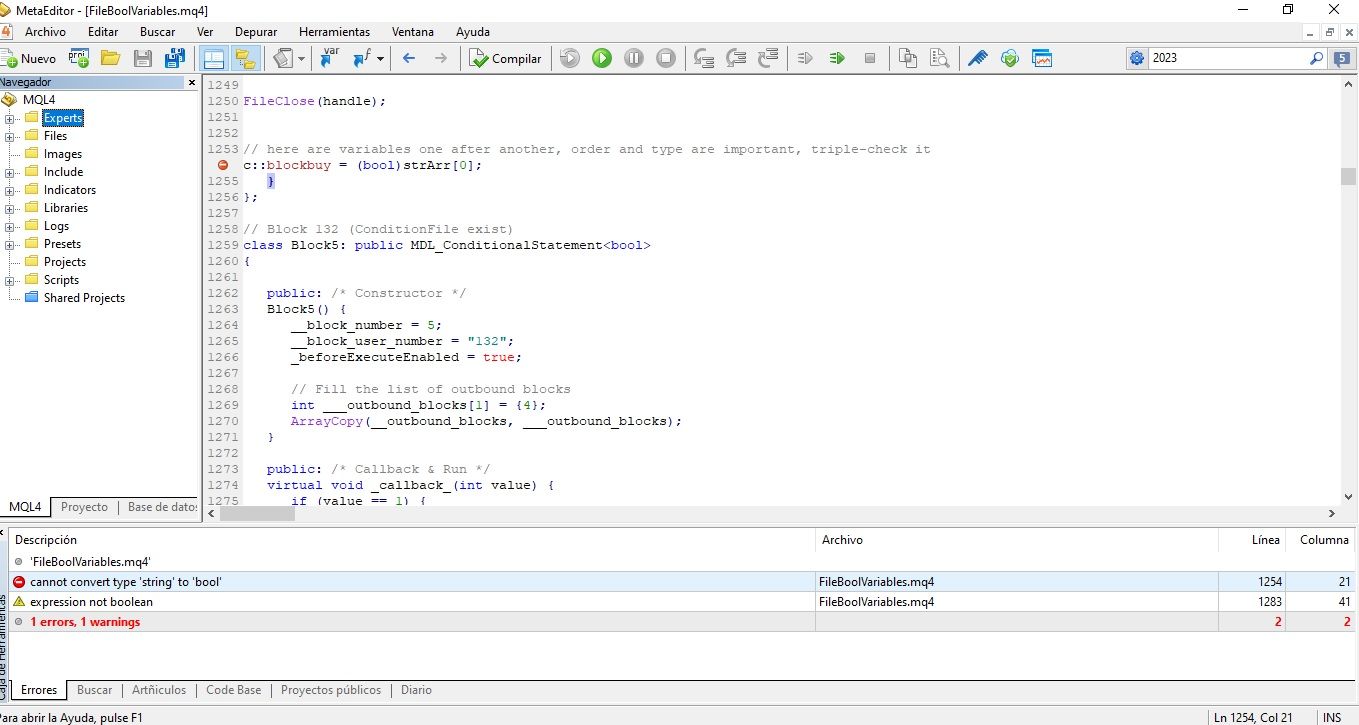
Task: Expand the Experts folder in Navigator
Action: click(10, 118)
